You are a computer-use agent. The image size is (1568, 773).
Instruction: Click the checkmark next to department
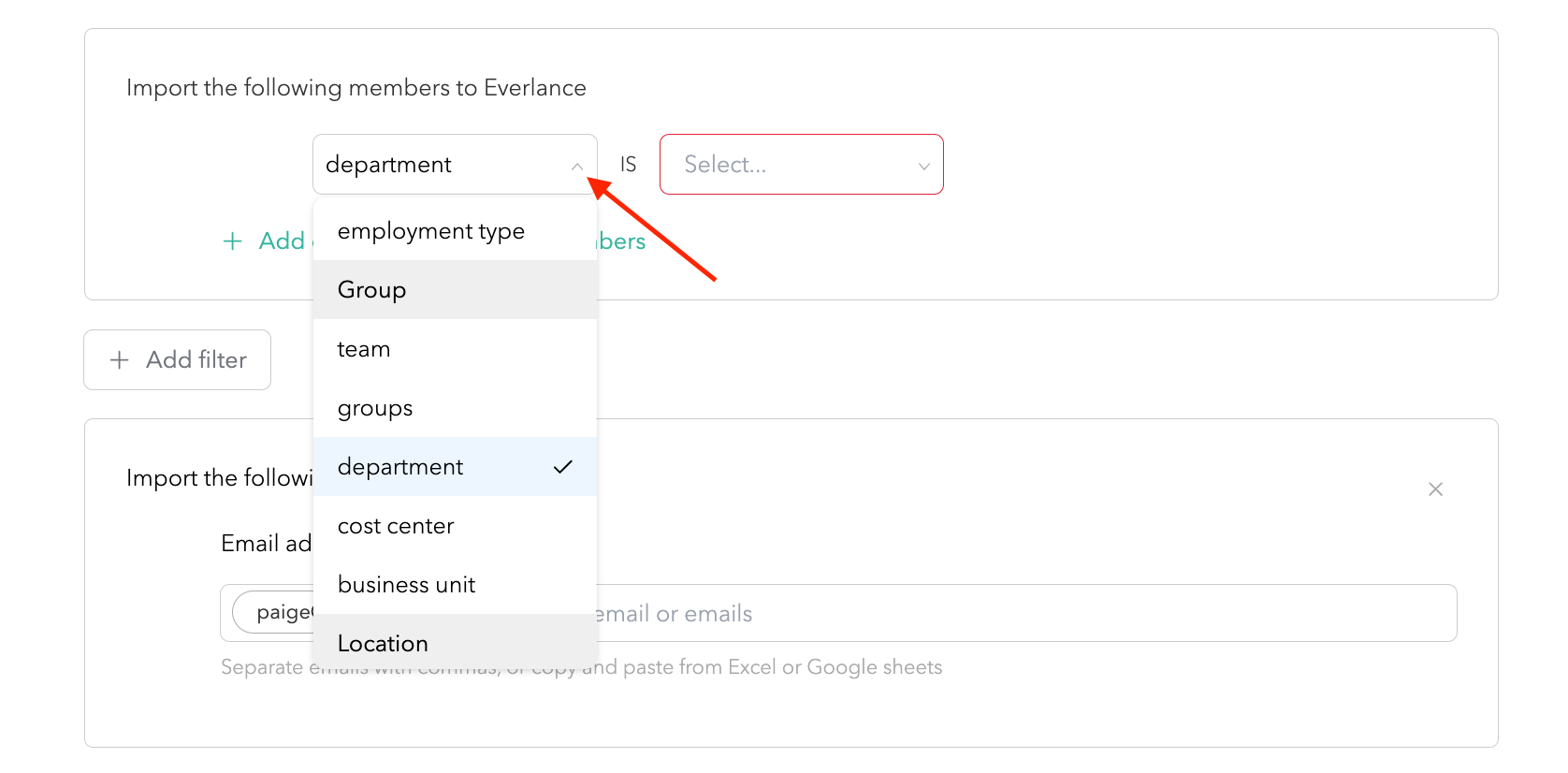coord(562,467)
